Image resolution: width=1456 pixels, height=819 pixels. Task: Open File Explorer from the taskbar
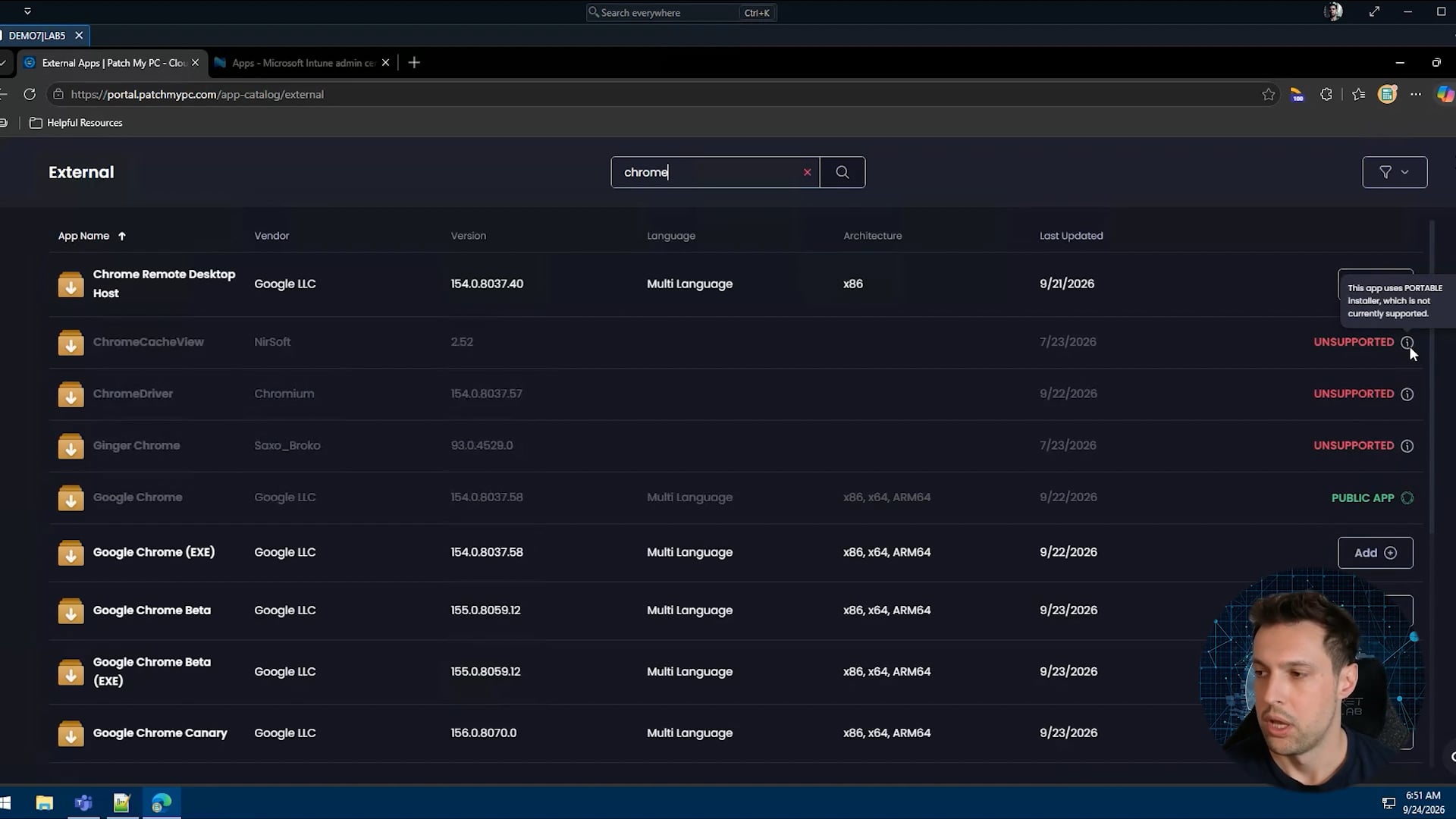pos(44,802)
